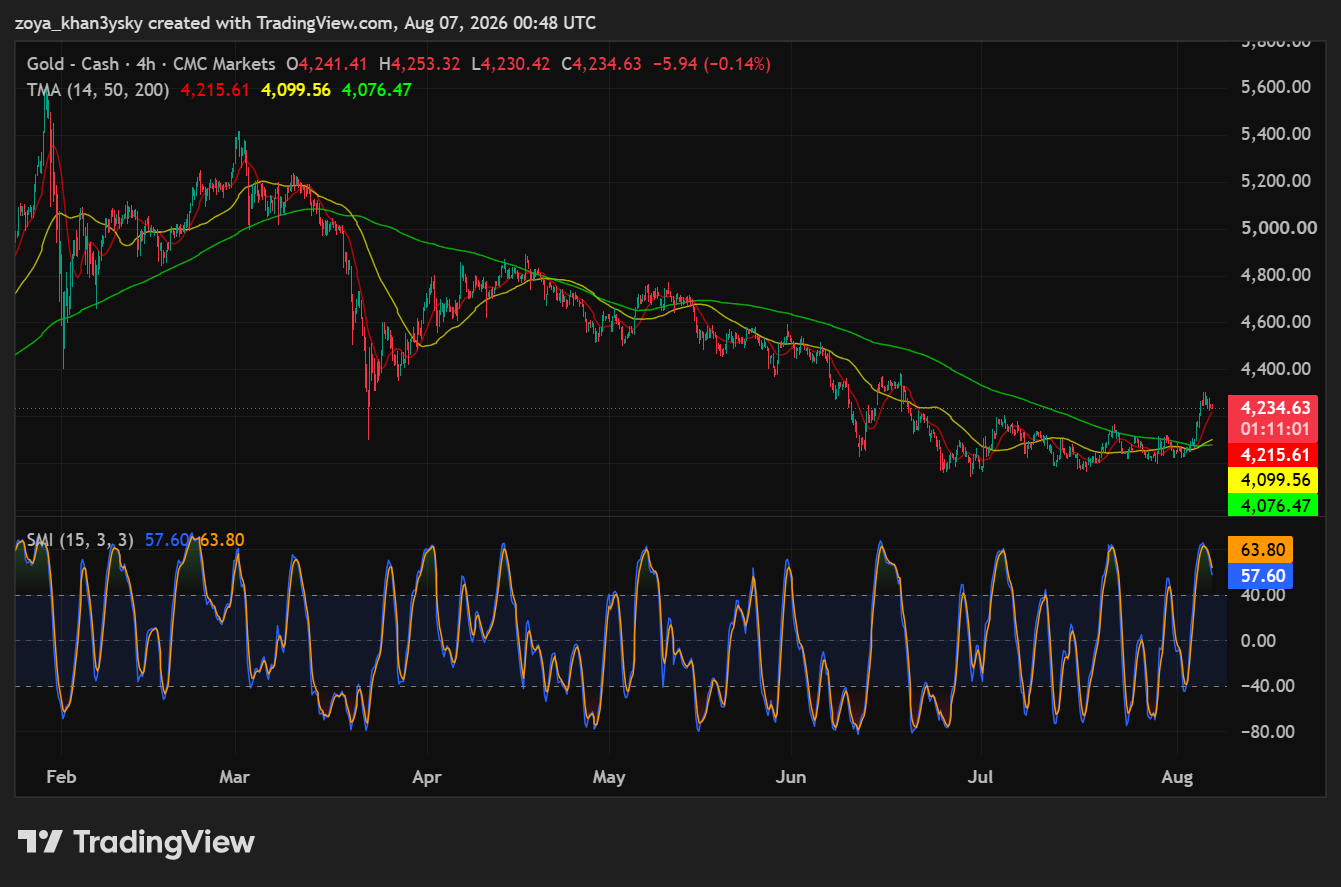This screenshot has height=887, width=1341.
Task: Click the 40.00 label on SMI axis
Action: [1263, 595]
